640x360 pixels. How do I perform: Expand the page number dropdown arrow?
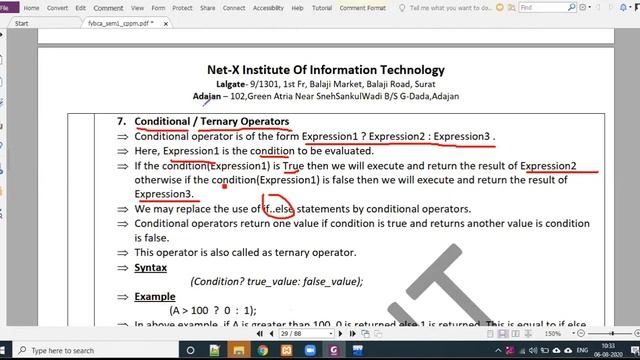[331, 333]
